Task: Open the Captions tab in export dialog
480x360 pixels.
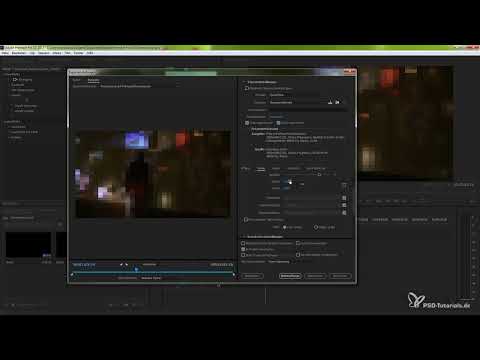Action: coord(294,169)
